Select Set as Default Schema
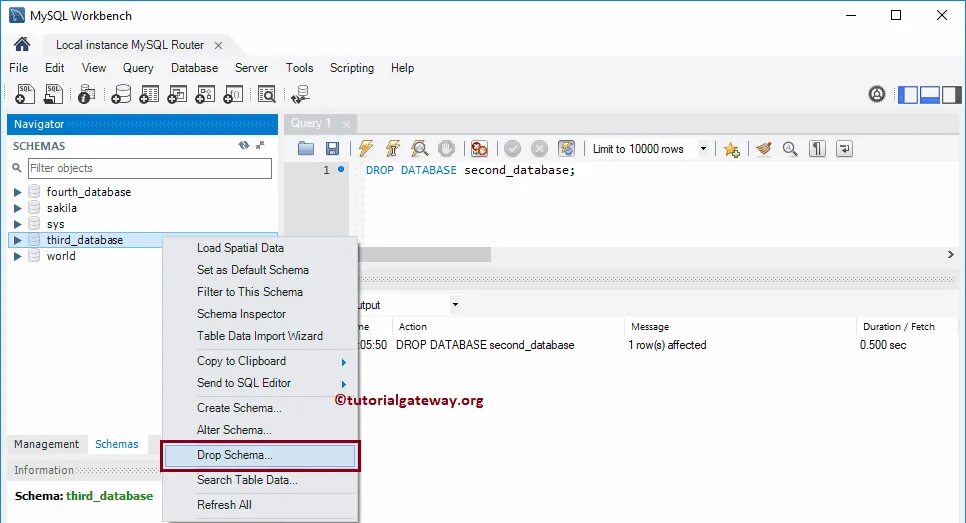Viewport: 966px width, 523px height. (x=261, y=270)
